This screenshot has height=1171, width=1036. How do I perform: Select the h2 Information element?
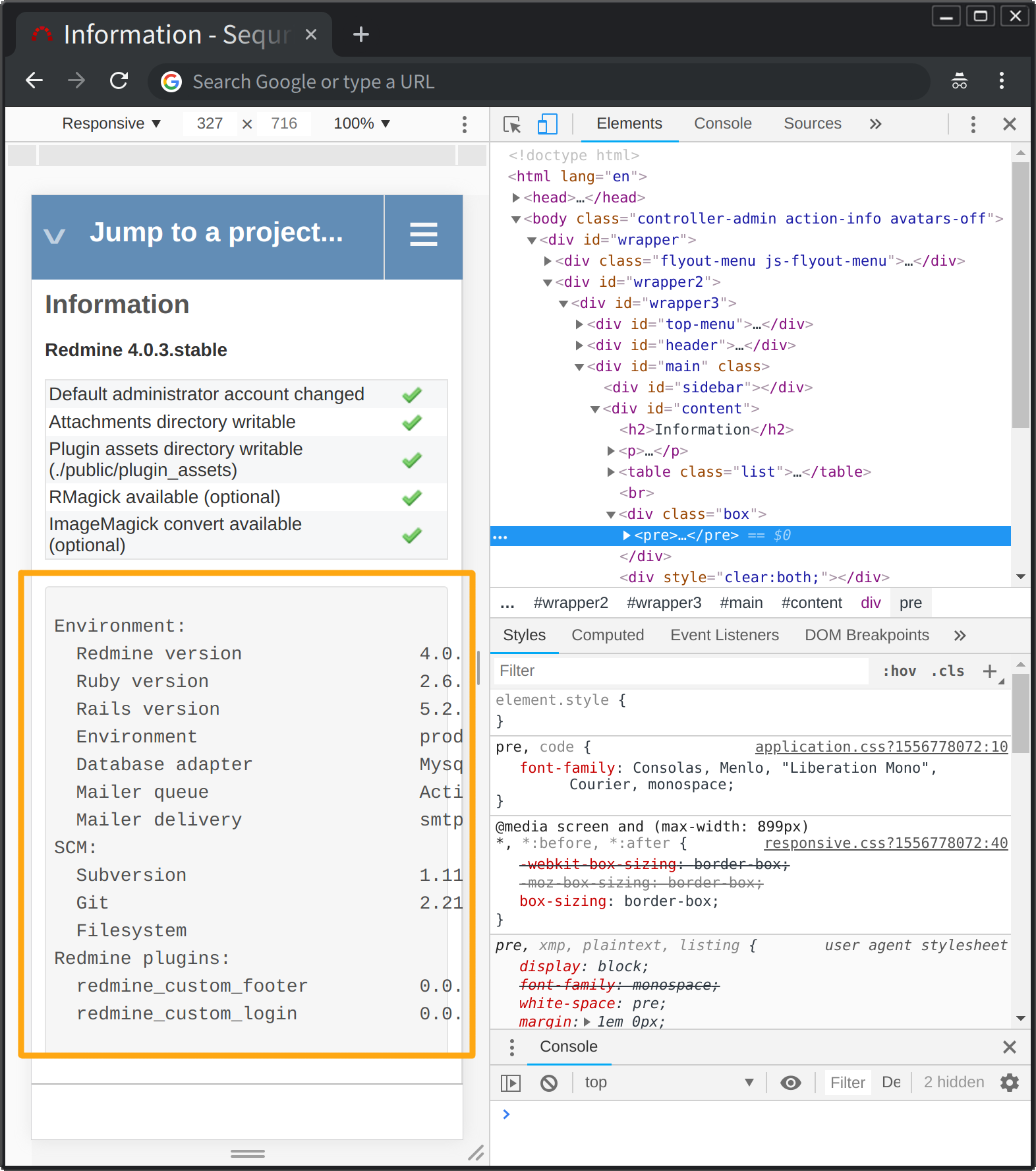[x=706, y=430]
